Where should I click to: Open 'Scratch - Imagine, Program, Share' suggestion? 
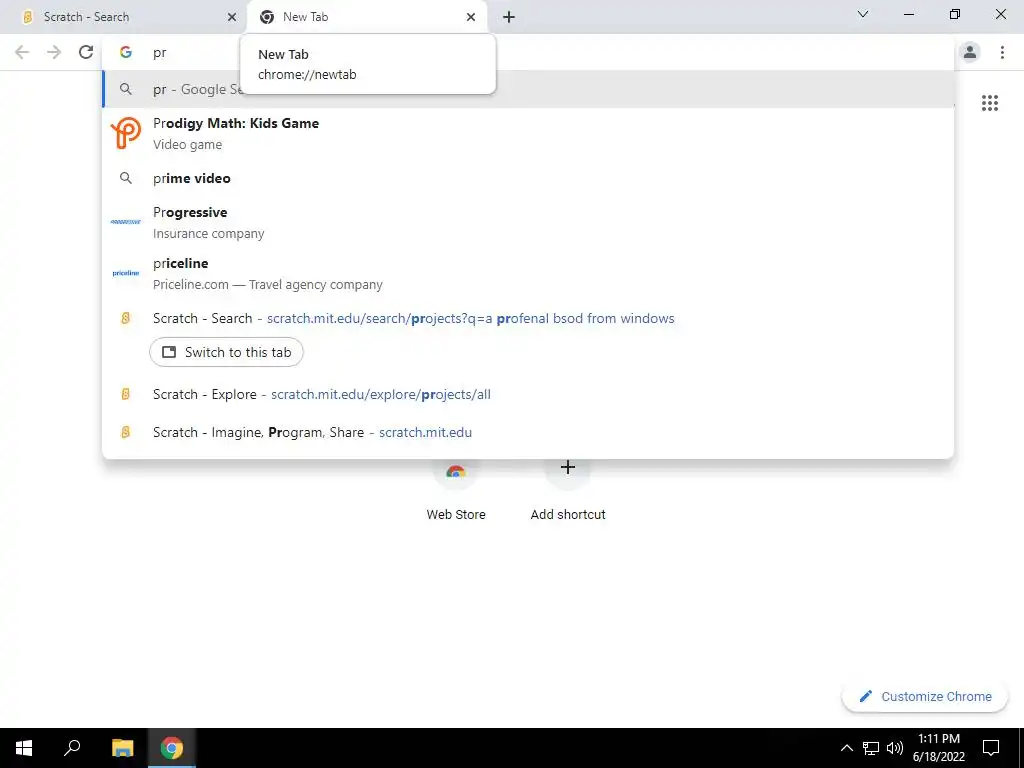528,432
